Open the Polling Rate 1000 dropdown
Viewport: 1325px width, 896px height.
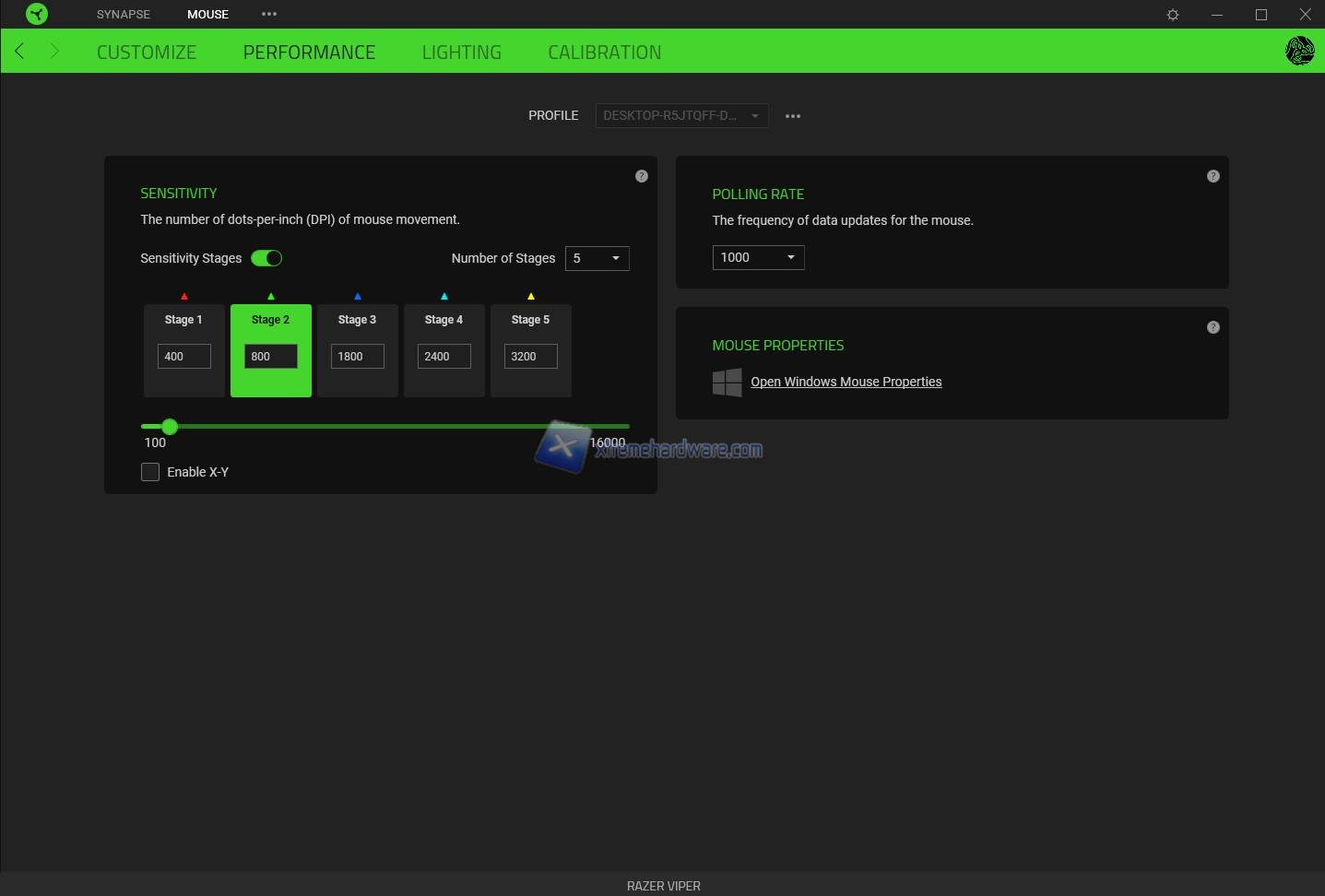758,257
